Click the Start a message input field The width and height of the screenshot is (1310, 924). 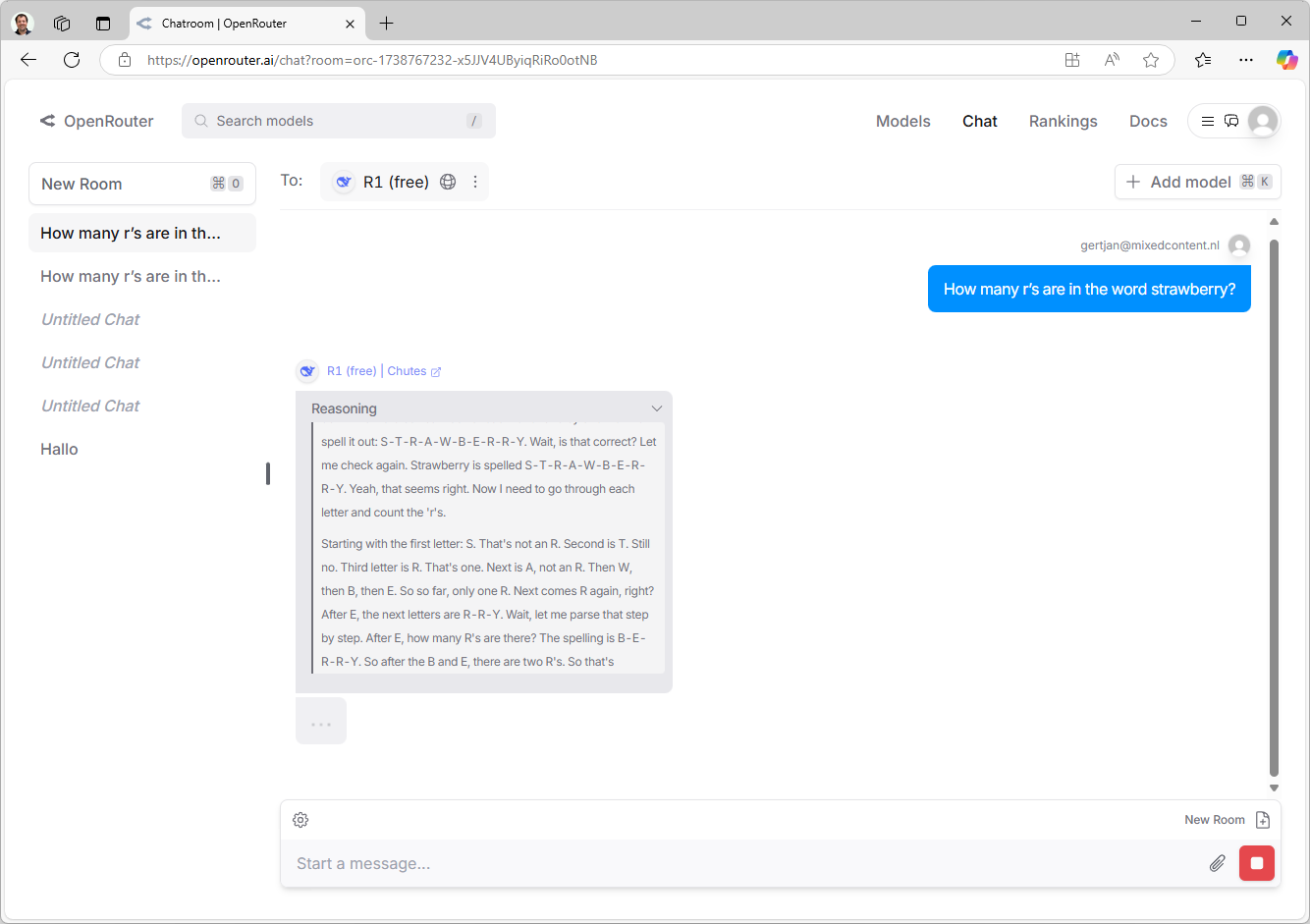point(746,863)
